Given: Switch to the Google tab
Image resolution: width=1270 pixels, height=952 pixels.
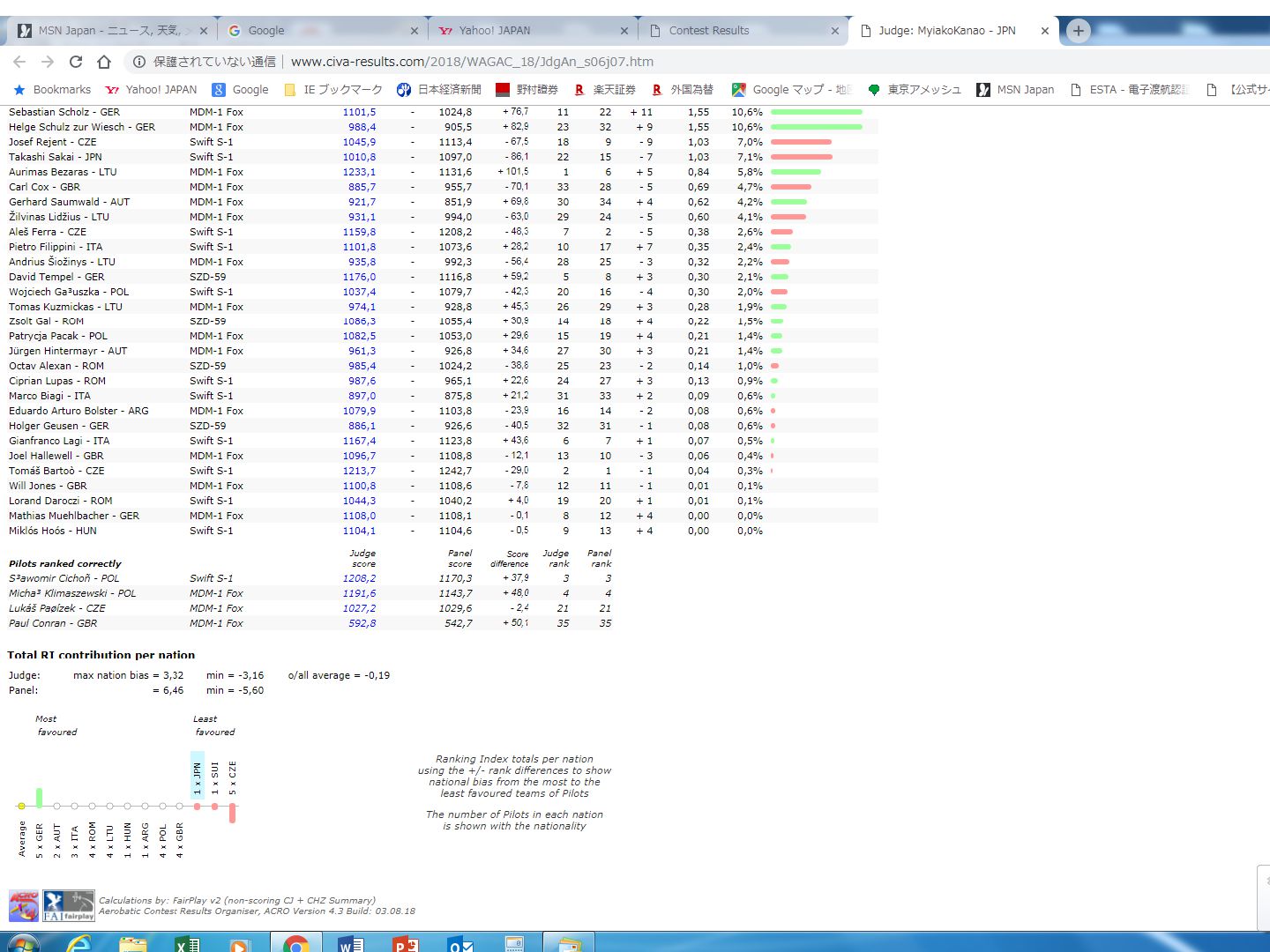Looking at the screenshot, I should (322, 31).
